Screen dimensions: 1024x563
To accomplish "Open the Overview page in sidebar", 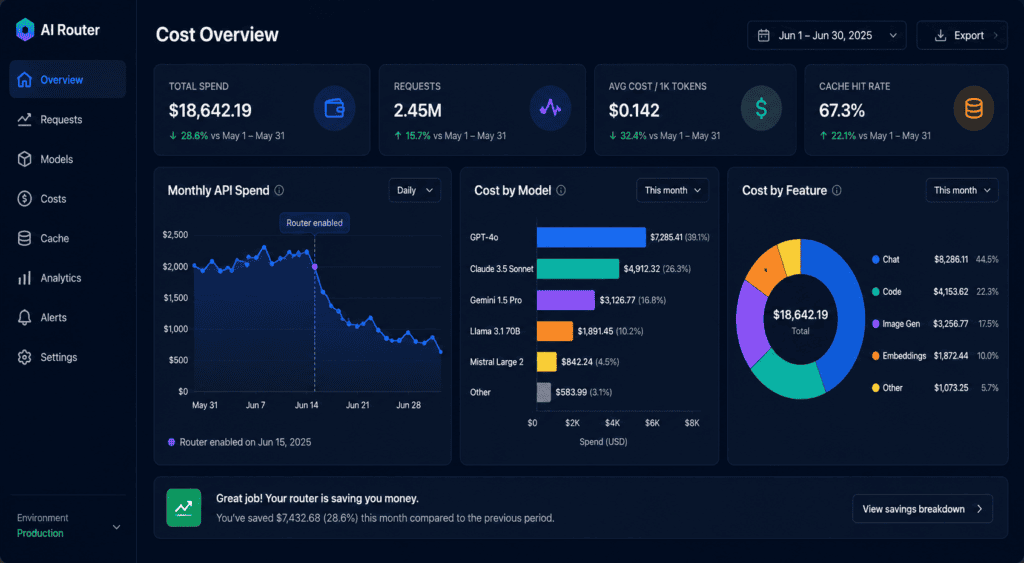I will click(67, 80).
